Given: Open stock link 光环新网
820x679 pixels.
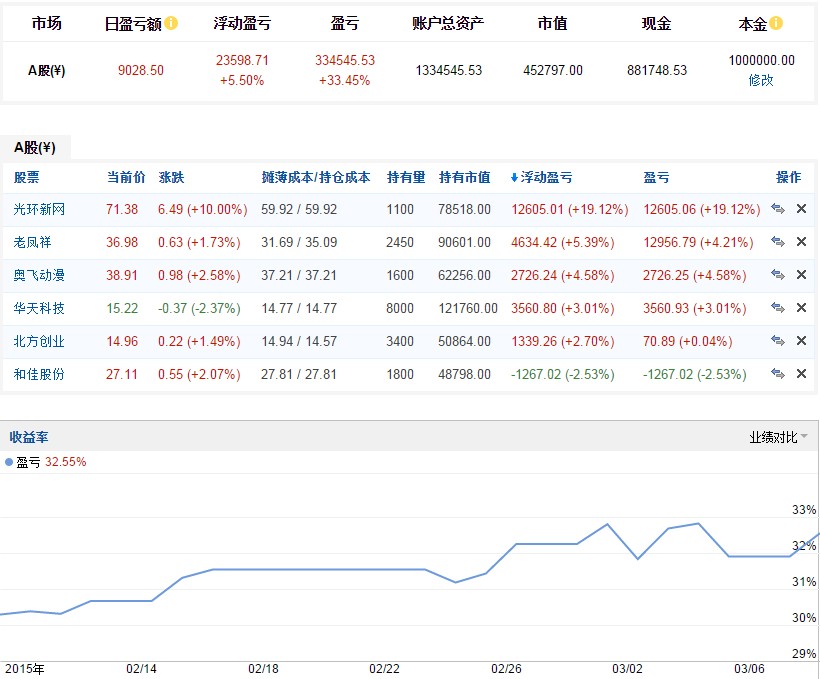Looking at the screenshot, I should click(39, 209).
